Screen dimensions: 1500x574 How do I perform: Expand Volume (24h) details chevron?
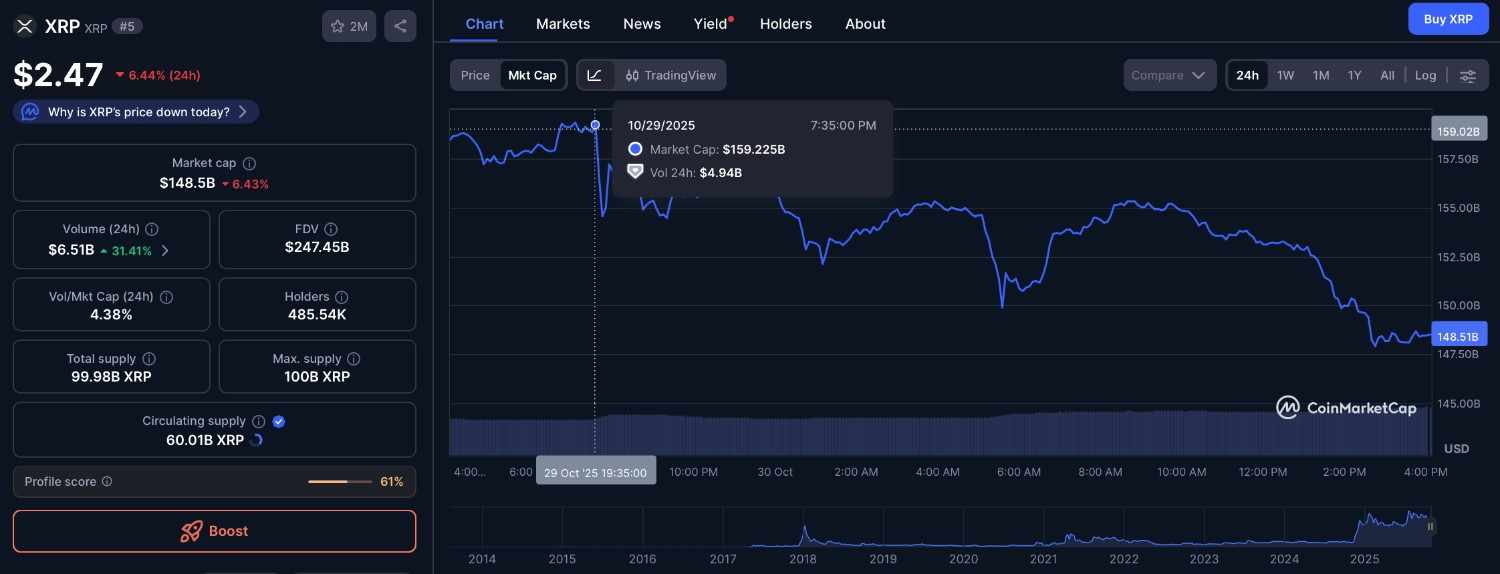[166, 251]
